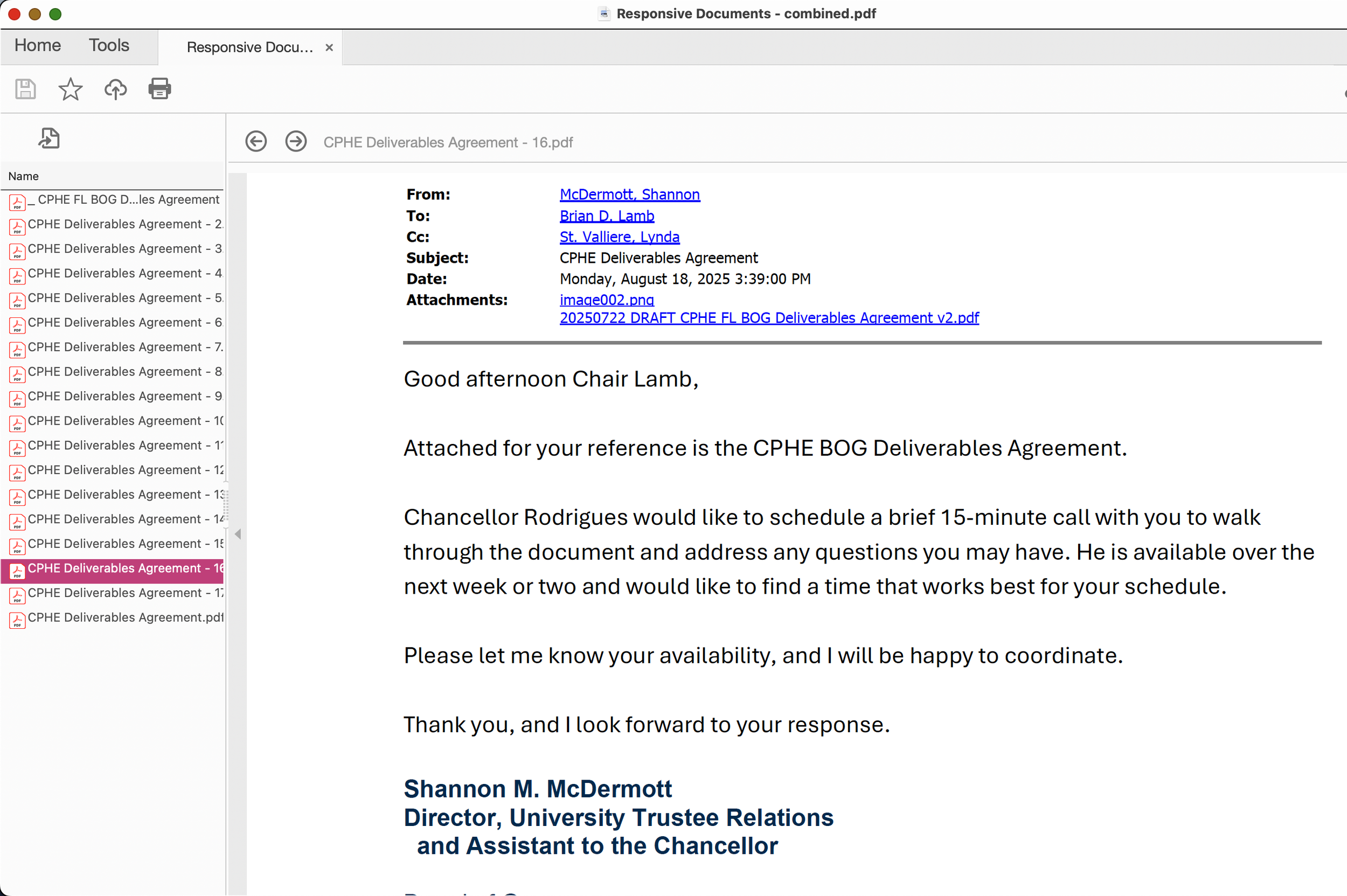The height and width of the screenshot is (896, 1347).
Task: Click the extract file icon in sidebar
Action: pos(49,138)
